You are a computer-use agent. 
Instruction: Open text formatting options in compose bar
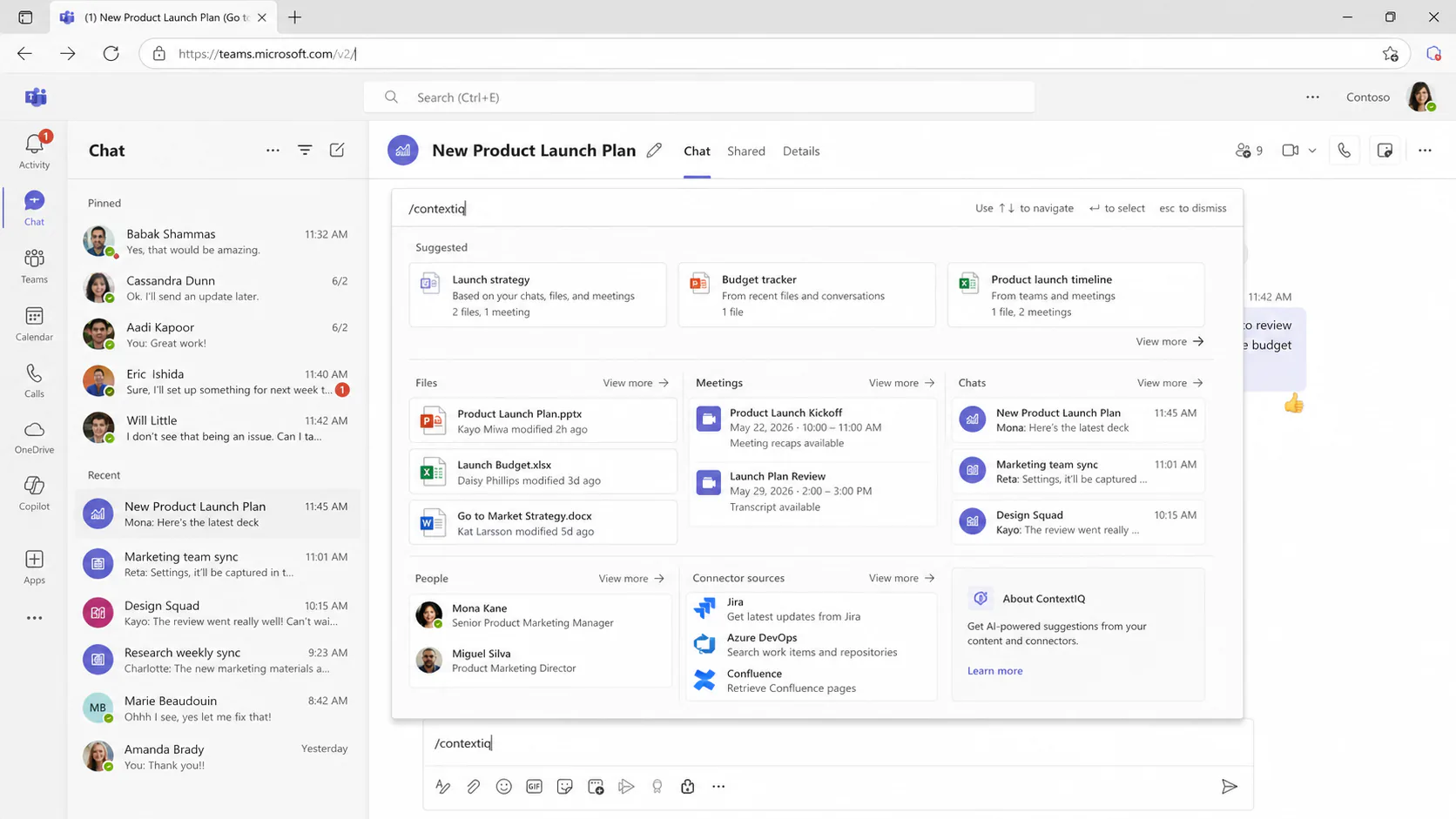point(442,787)
